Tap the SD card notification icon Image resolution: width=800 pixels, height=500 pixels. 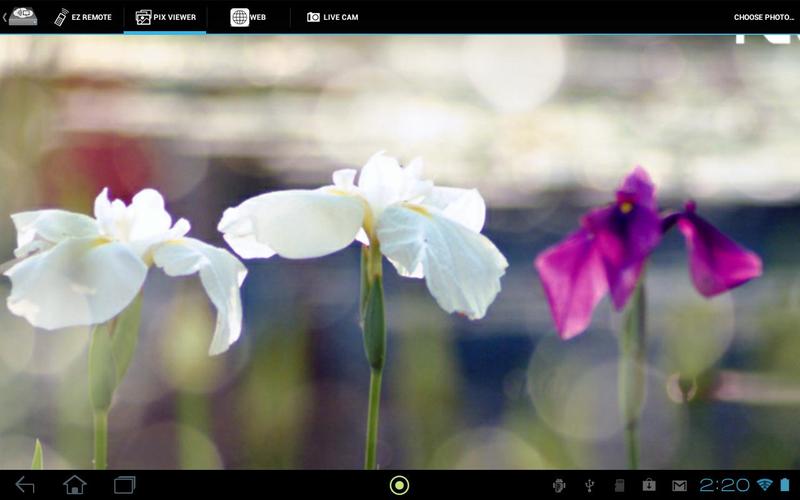pos(619,485)
